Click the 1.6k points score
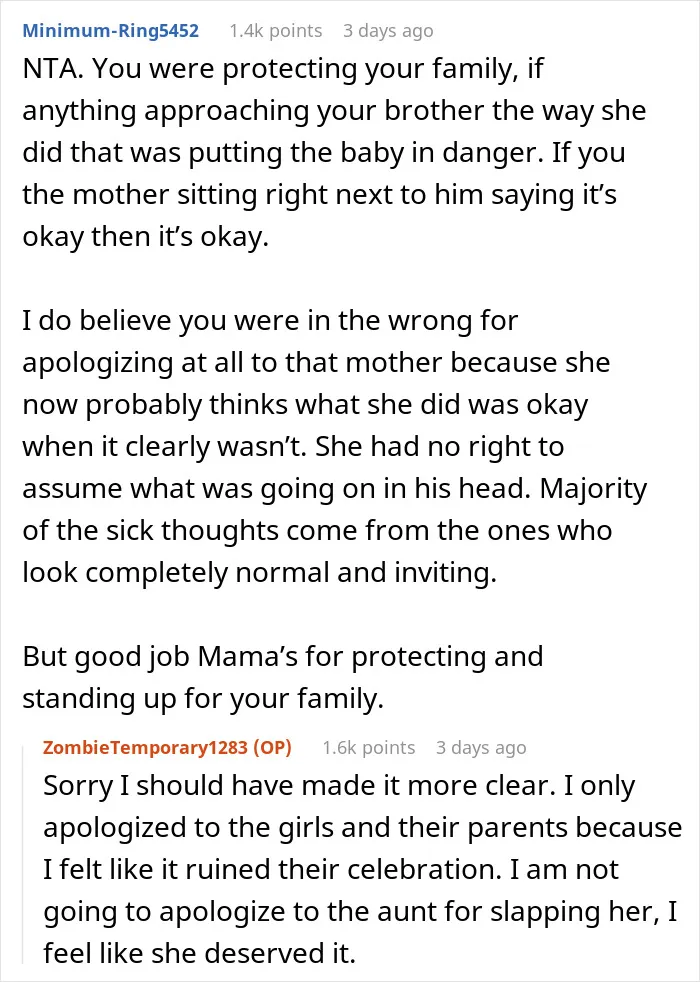The image size is (700, 982). point(369,747)
